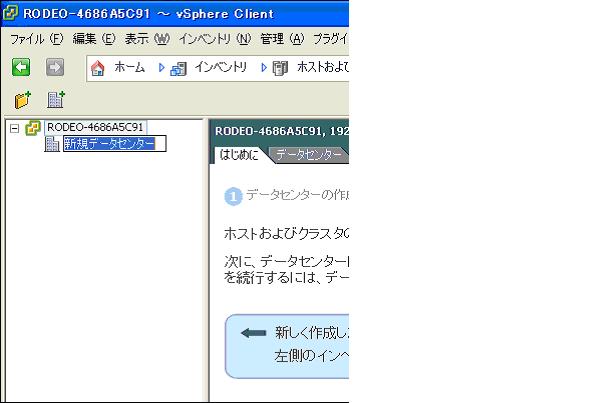Expand the arrow after ホーム breadcrumb
Image resolution: width=612 pixels, height=403 pixels.
click(161, 68)
